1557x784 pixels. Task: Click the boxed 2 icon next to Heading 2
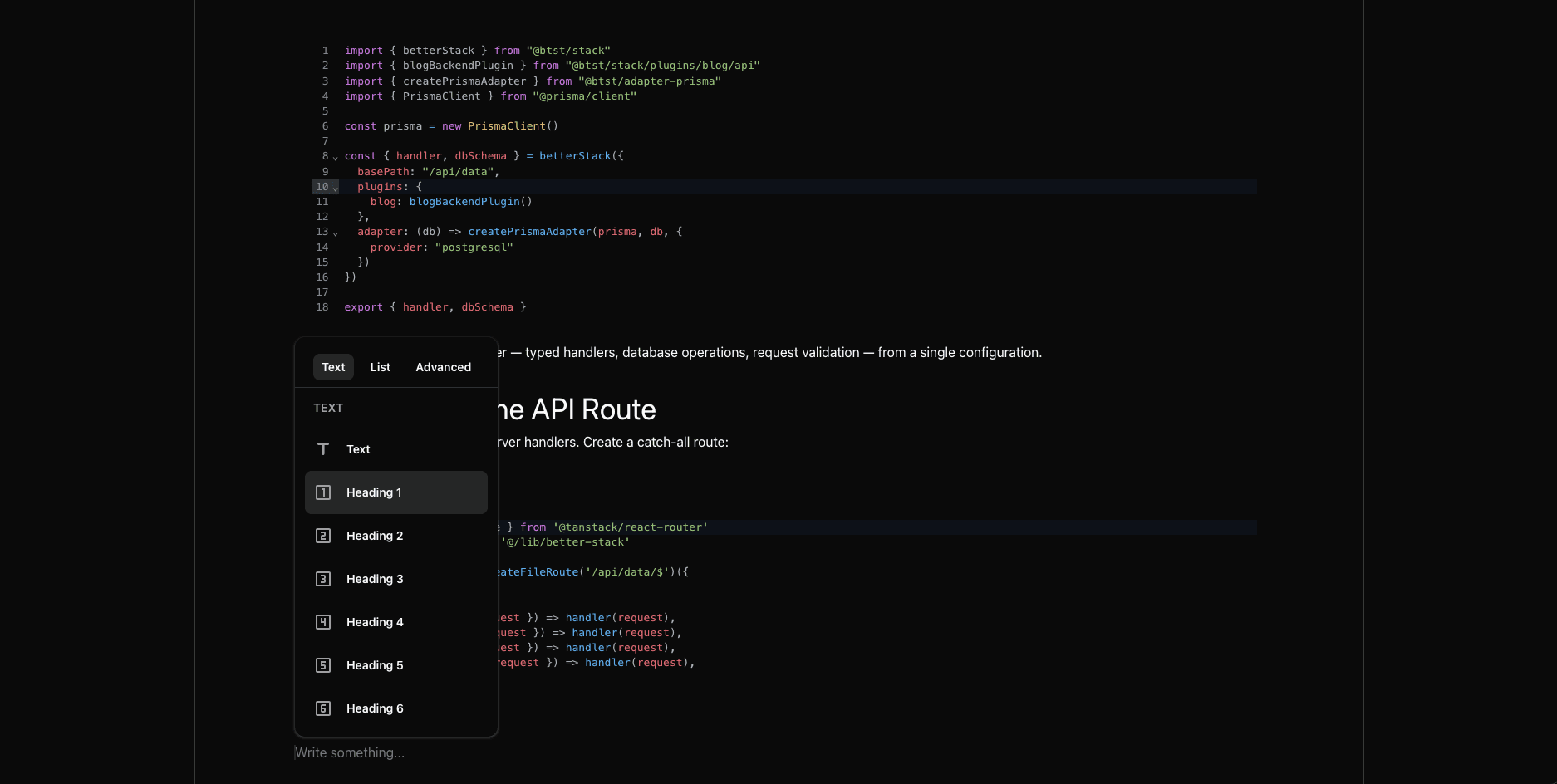pos(322,536)
